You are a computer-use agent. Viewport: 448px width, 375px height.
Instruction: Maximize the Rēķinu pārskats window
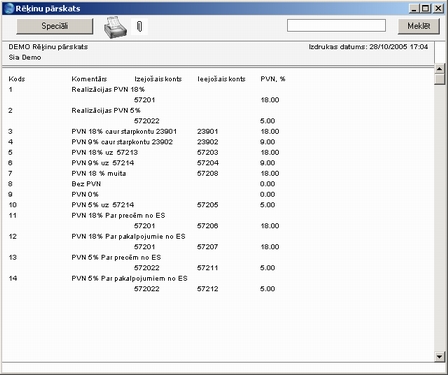click(426, 8)
